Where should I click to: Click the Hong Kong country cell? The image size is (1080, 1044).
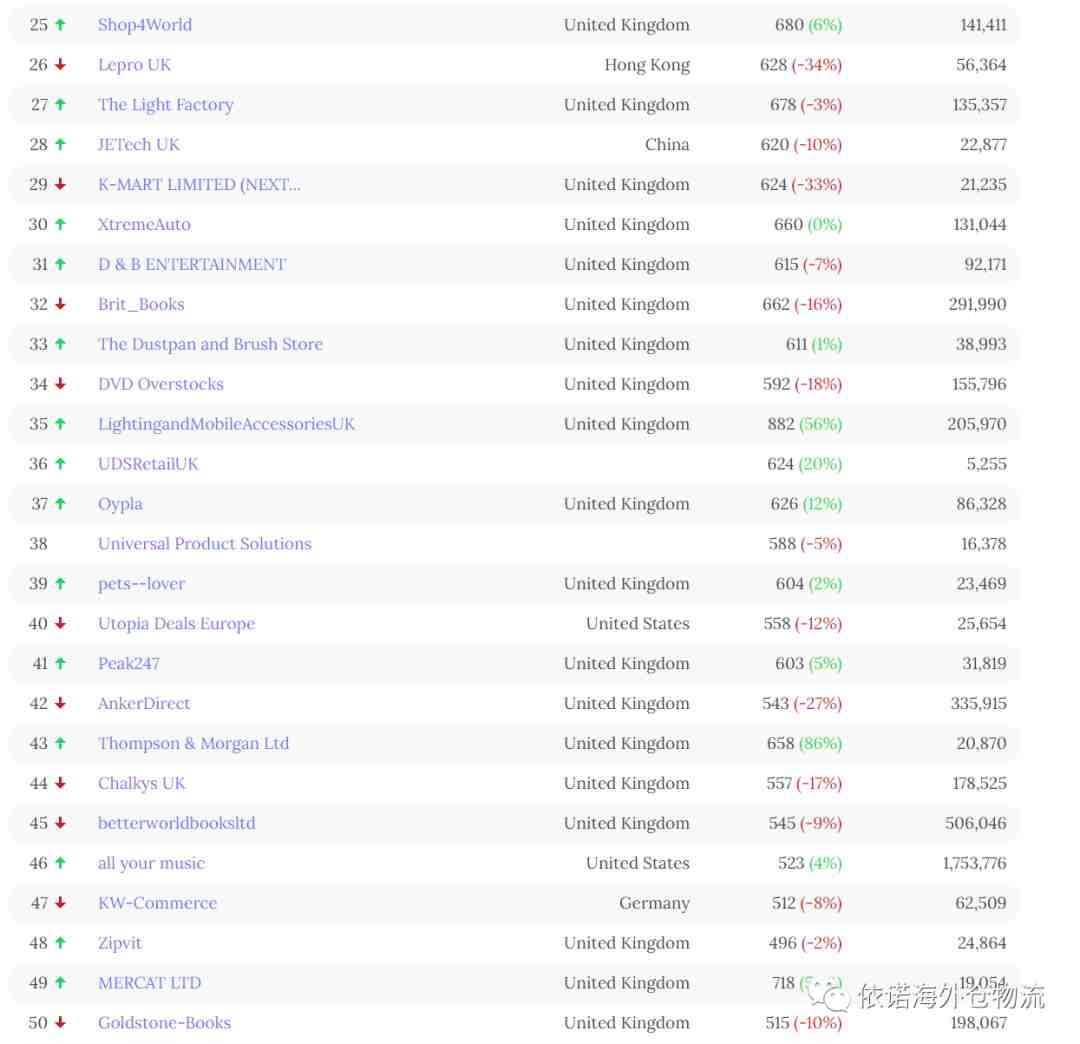tap(647, 65)
